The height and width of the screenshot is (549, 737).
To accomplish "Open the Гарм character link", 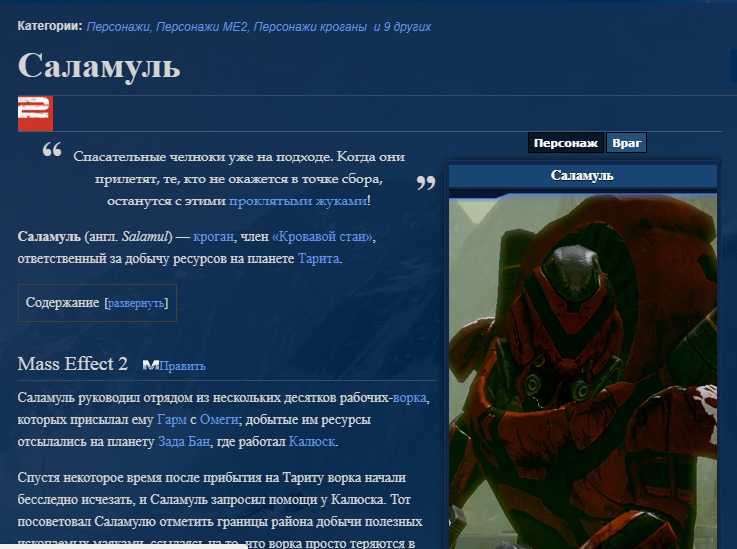I will click(172, 419).
